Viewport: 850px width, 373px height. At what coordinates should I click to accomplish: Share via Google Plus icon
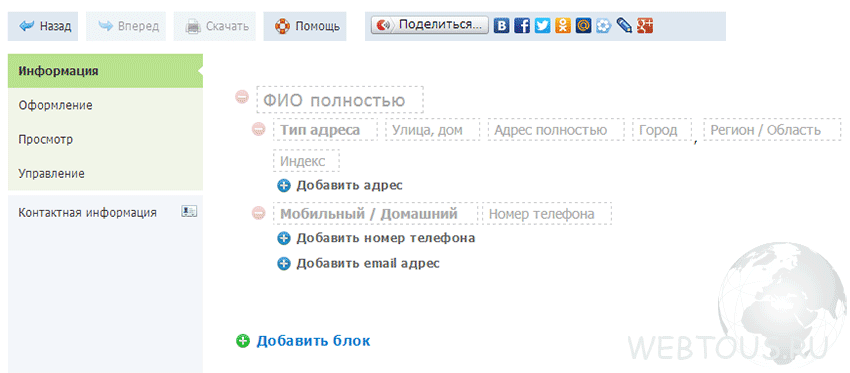pyautogui.click(x=645, y=26)
